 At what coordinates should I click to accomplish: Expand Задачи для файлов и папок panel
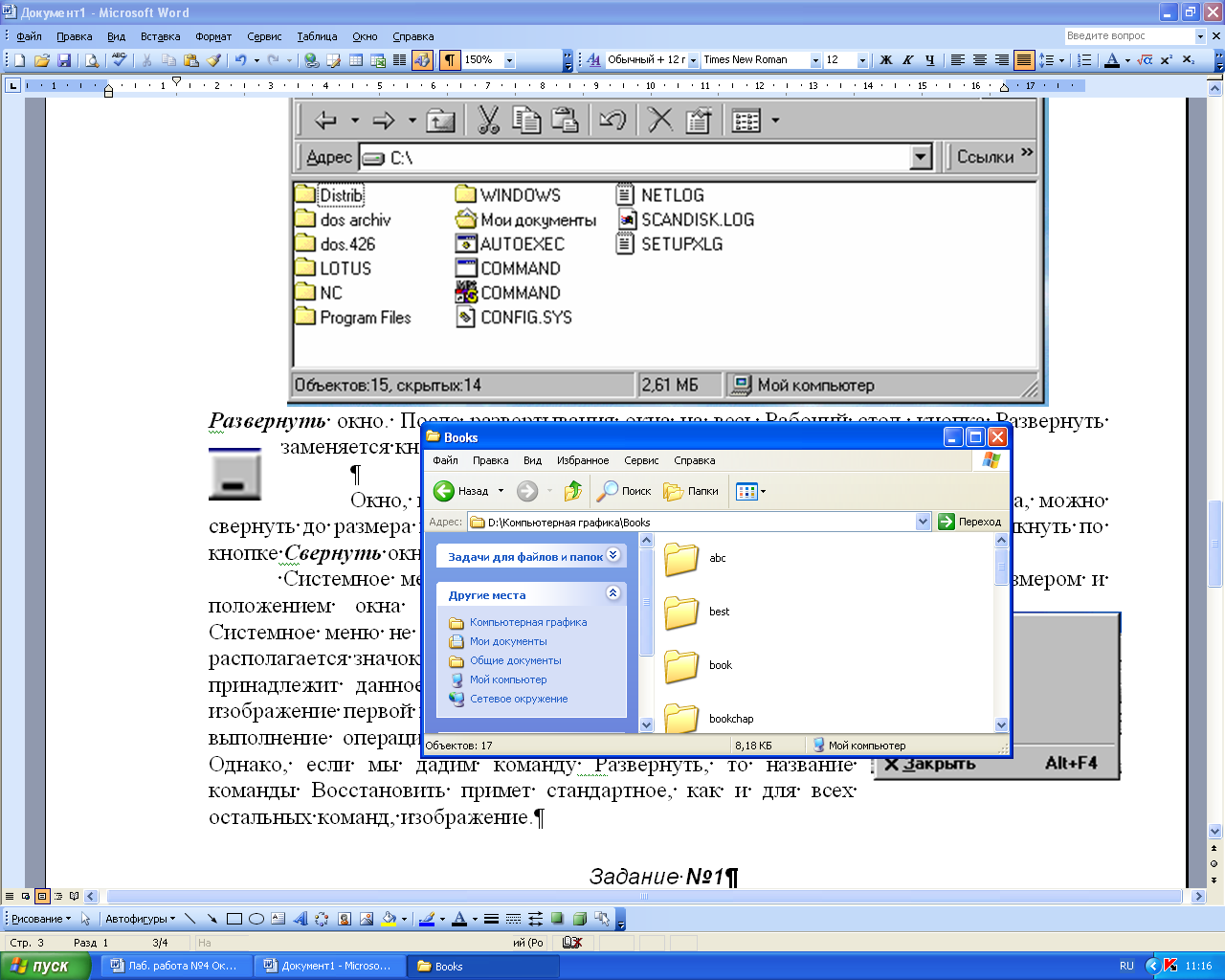613,555
